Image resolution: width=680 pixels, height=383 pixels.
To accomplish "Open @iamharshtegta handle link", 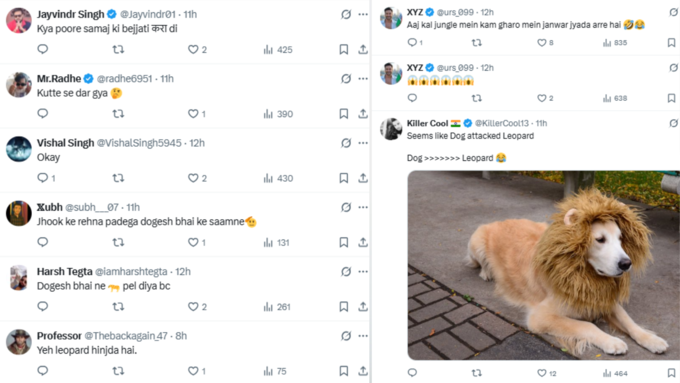I will (131, 272).
